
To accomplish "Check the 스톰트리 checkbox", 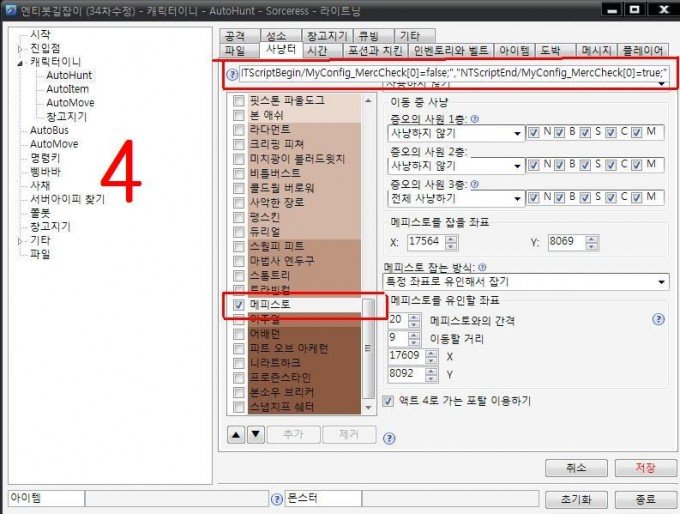I will tap(239, 275).
